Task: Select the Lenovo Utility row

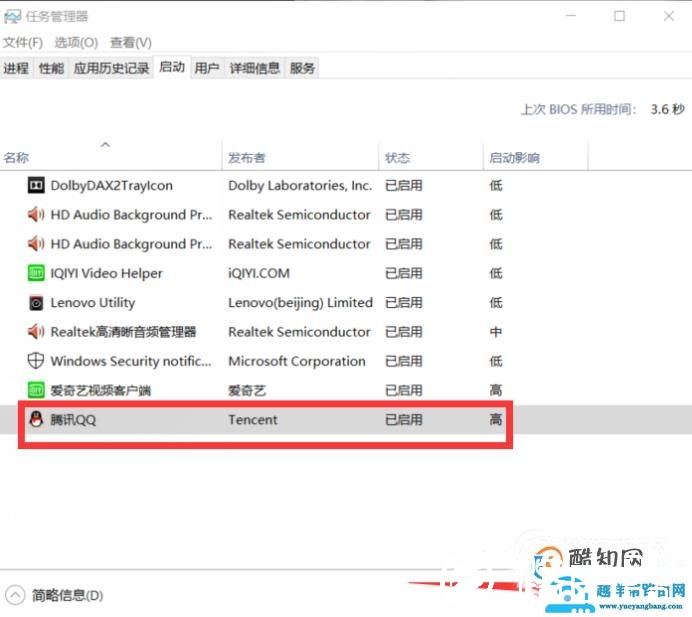Action: pos(346,303)
